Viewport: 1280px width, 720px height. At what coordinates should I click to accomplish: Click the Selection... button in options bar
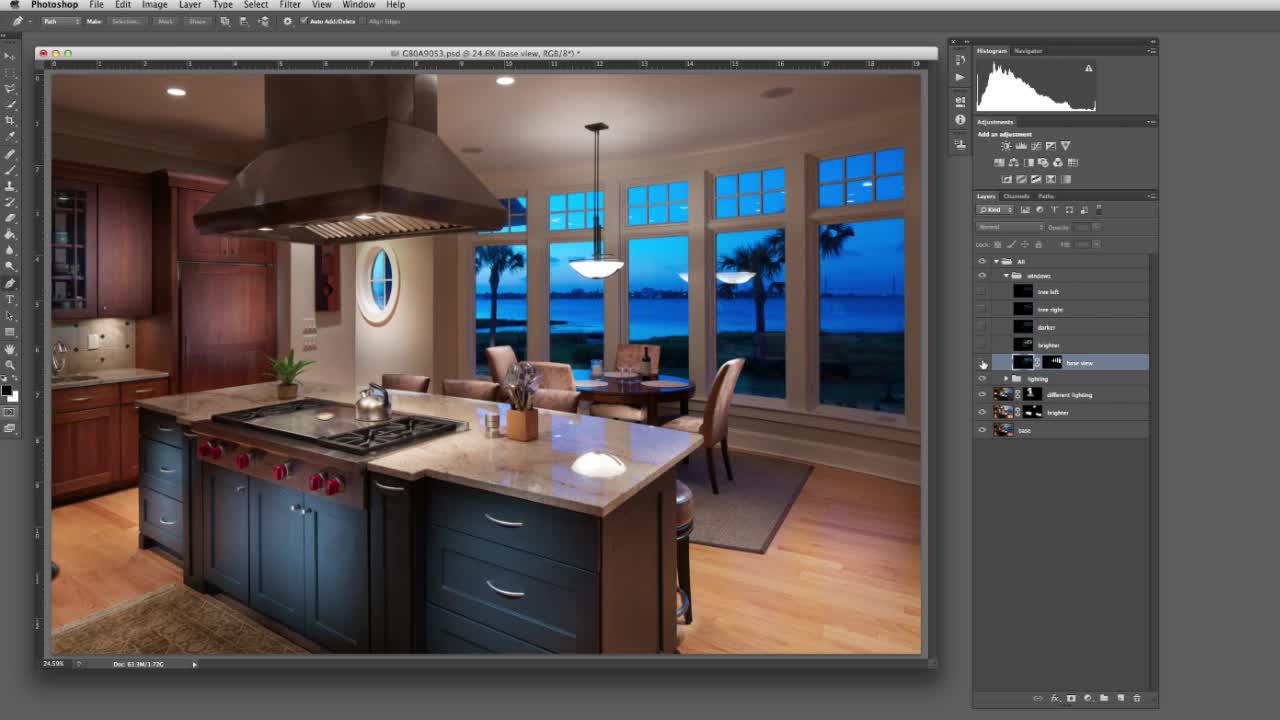(x=125, y=21)
